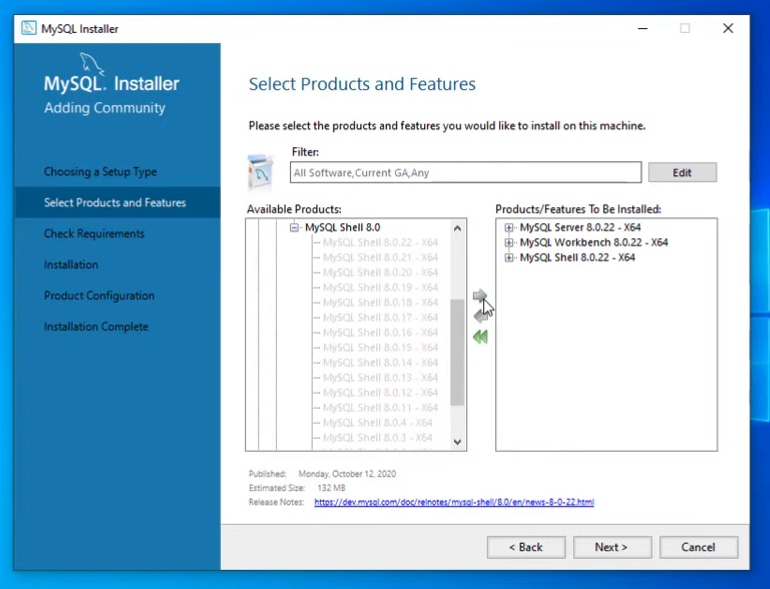
Task: Select MySQL Shell 8.0.20 - X64
Action: click(x=380, y=272)
